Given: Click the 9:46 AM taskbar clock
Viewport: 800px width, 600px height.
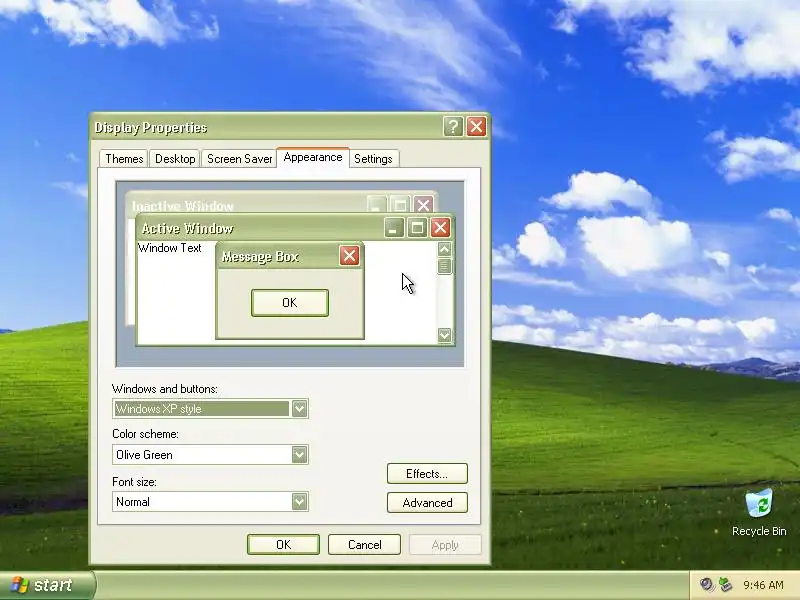Looking at the screenshot, I should [x=763, y=585].
